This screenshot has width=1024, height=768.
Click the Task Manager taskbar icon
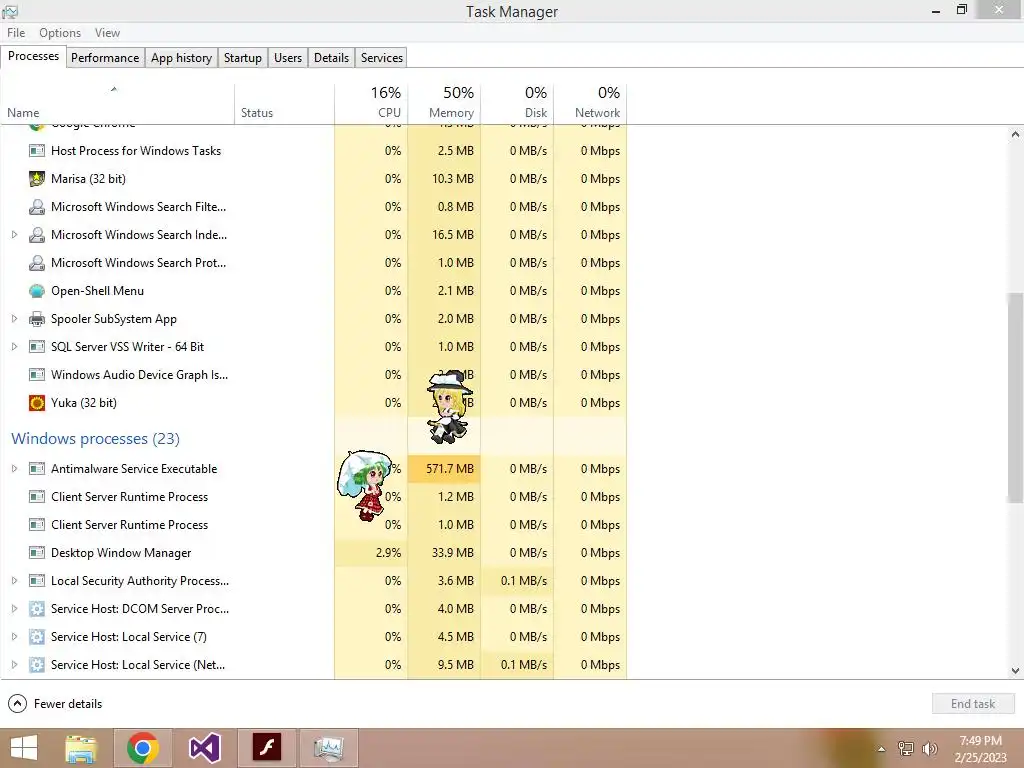click(x=328, y=748)
